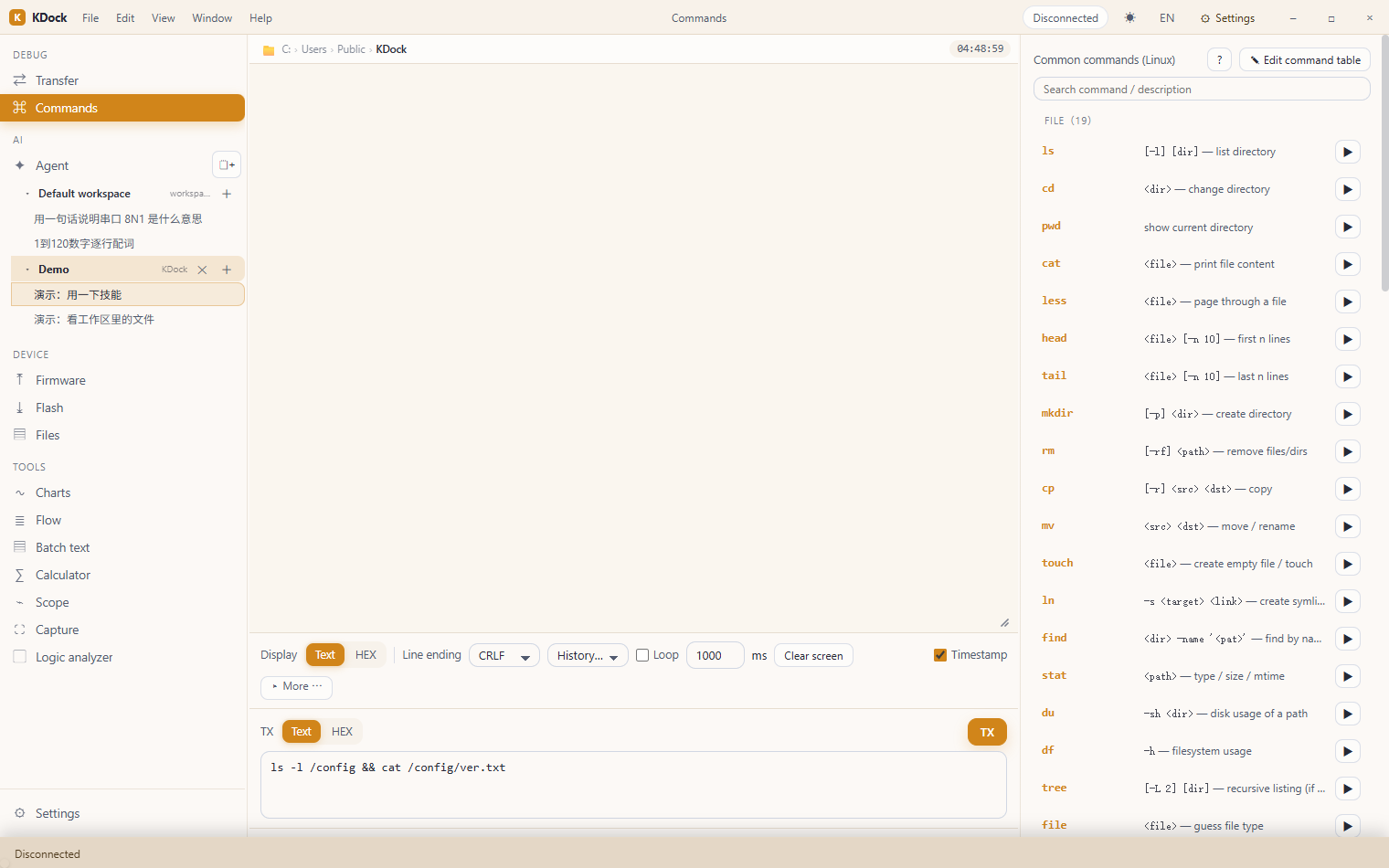Set TX mode to Text

[302, 732]
